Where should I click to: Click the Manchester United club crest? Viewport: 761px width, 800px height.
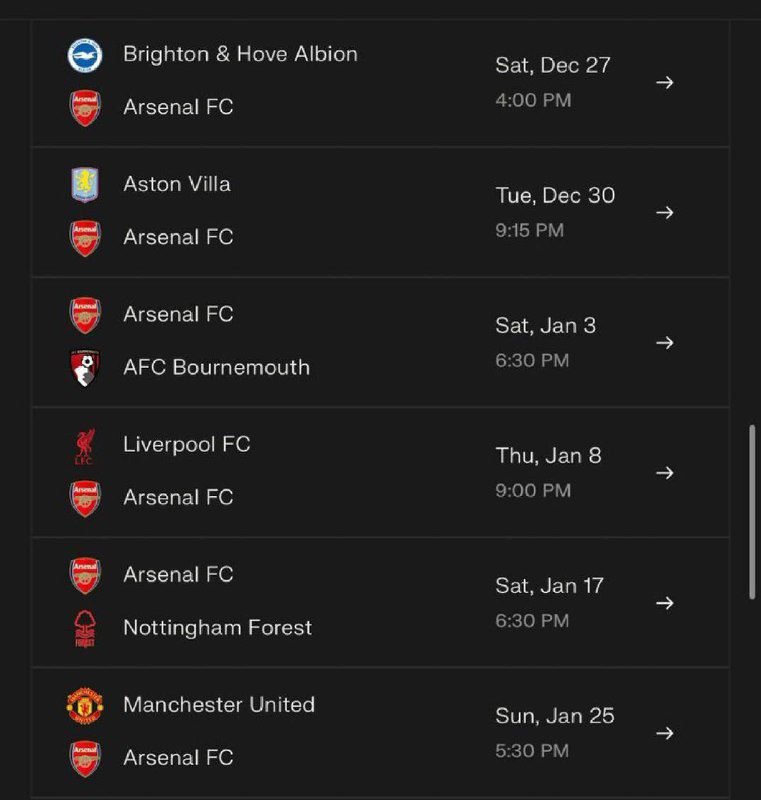tap(85, 705)
